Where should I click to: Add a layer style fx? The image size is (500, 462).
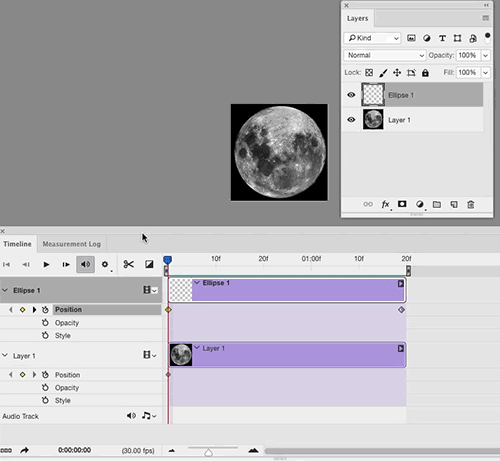tap(386, 204)
